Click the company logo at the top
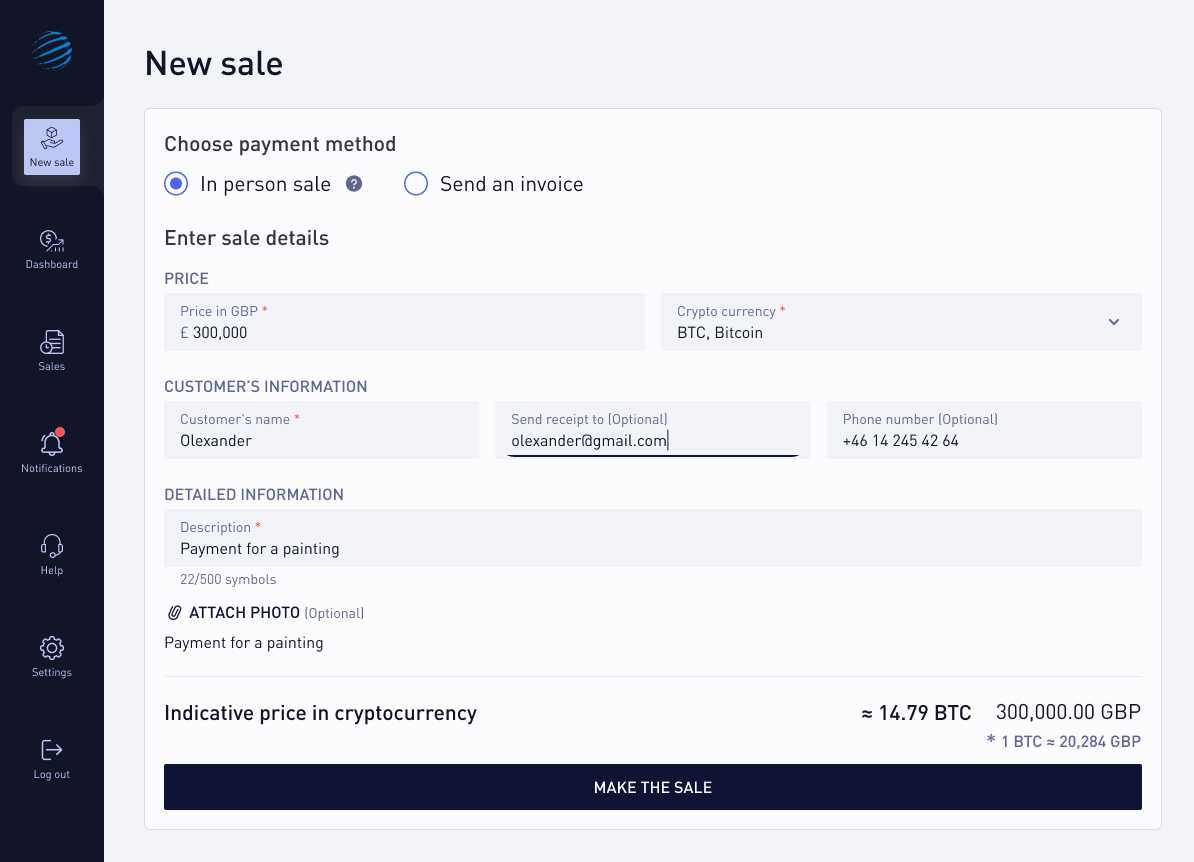This screenshot has width=1194, height=862. pyautogui.click(x=51, y=50)
